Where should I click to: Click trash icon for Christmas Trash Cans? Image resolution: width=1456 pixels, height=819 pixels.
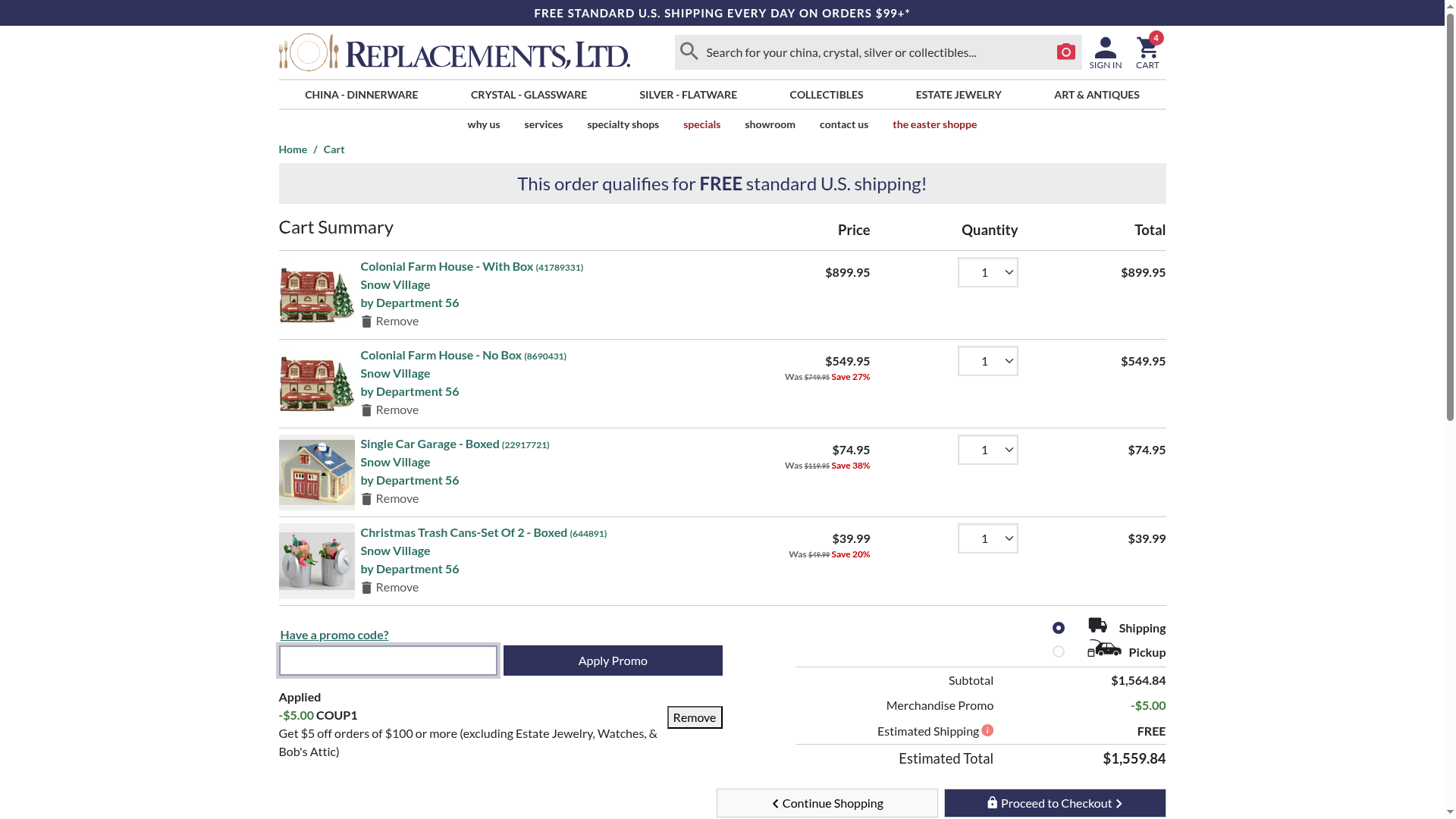pos(366,588)
